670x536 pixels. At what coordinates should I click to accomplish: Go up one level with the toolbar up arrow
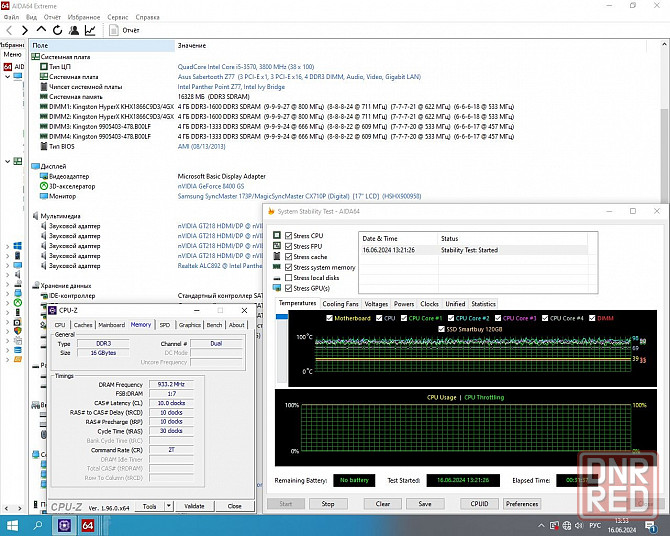tap(41, 29)
